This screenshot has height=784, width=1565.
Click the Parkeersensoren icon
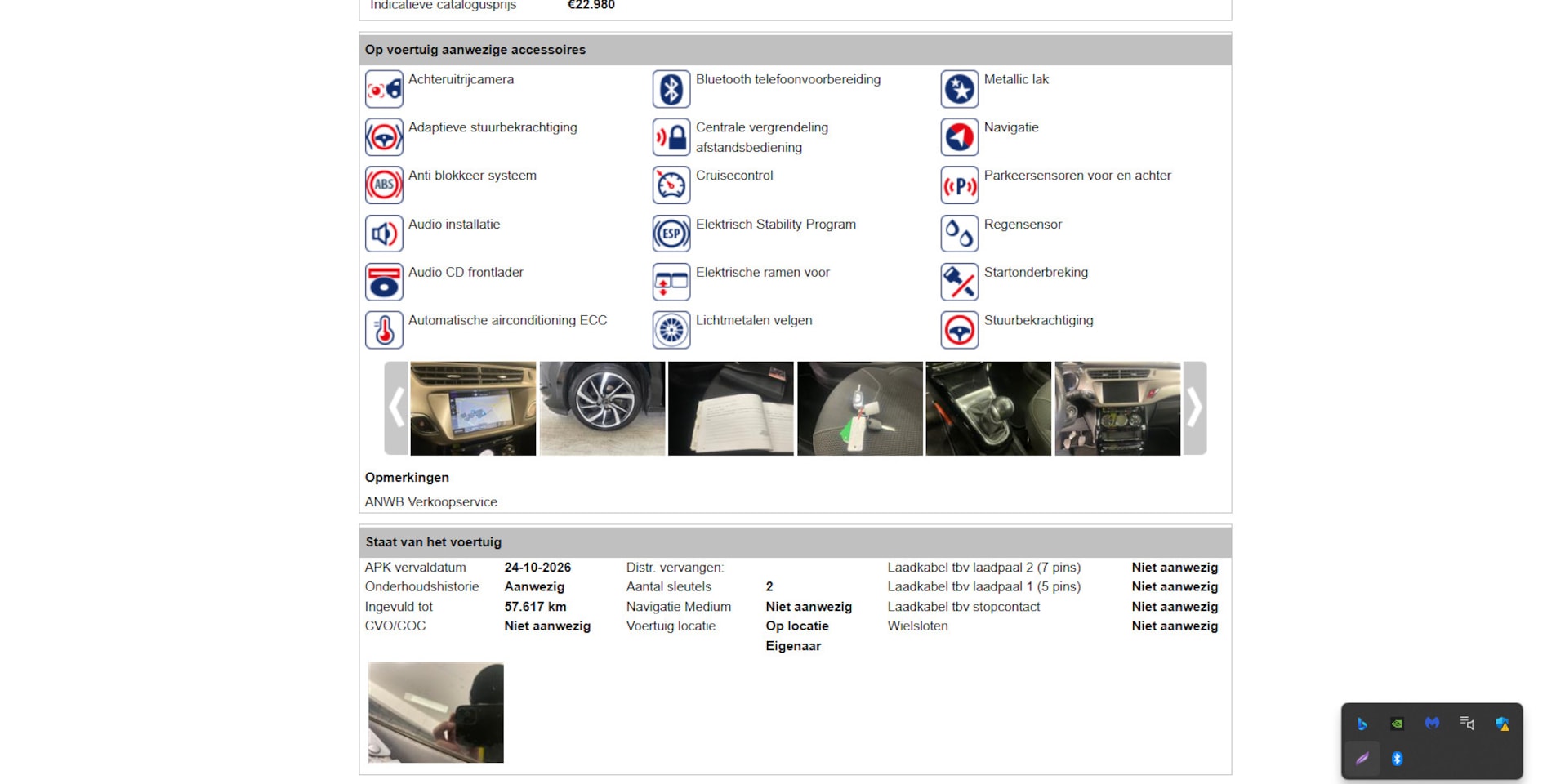click(x=959, y=185)
